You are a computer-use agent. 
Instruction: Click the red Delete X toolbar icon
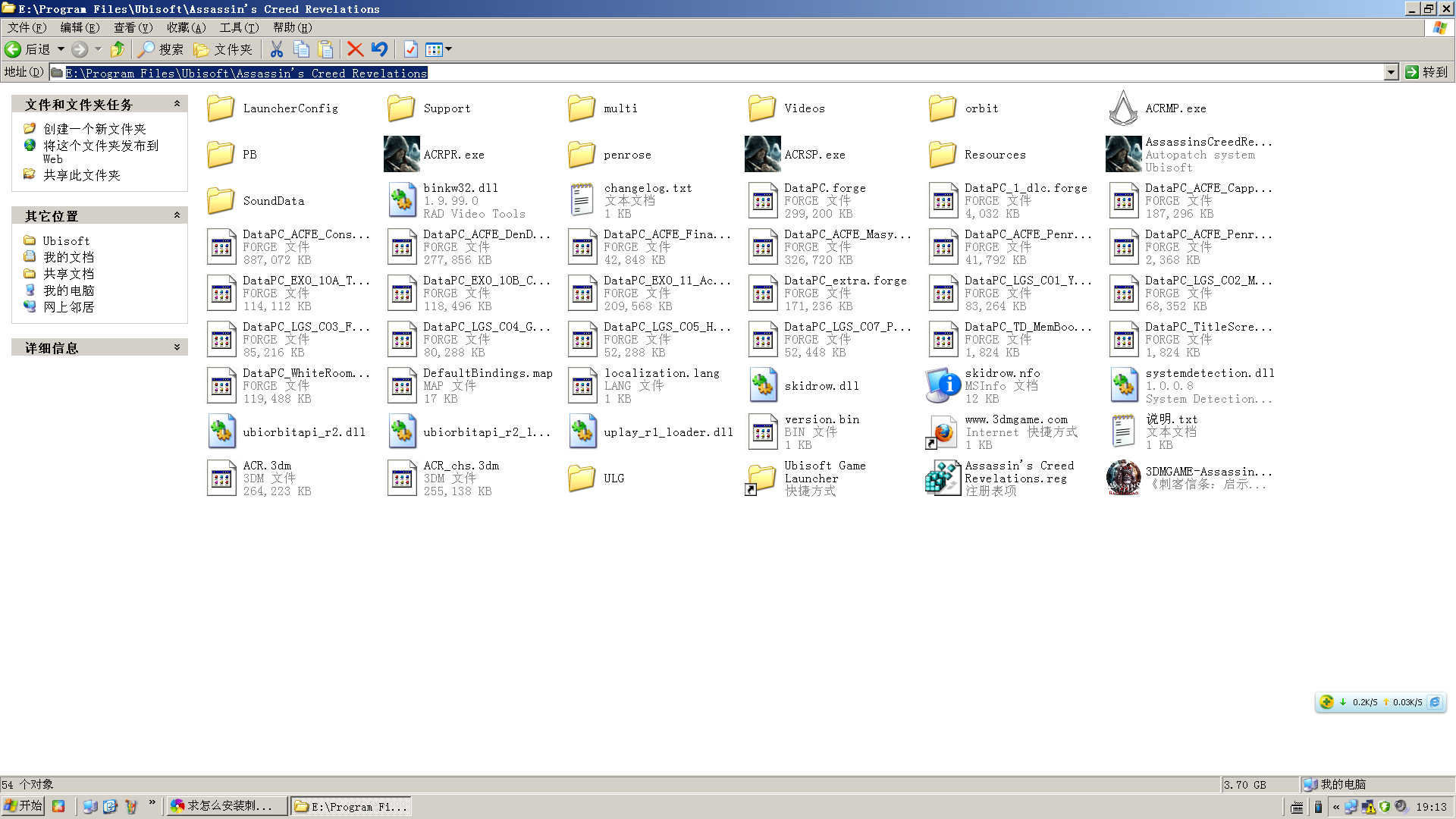pos(355,49)
